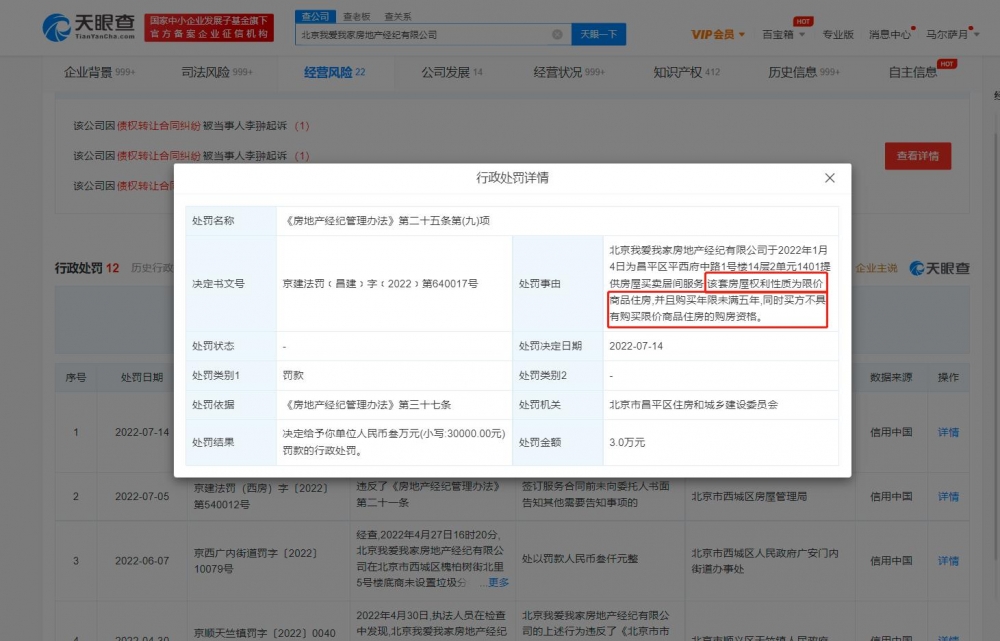Open the 知识产权 section tab
Image resolution: width=1000 pixels, height=641 pixels.
tap(686, 73)
